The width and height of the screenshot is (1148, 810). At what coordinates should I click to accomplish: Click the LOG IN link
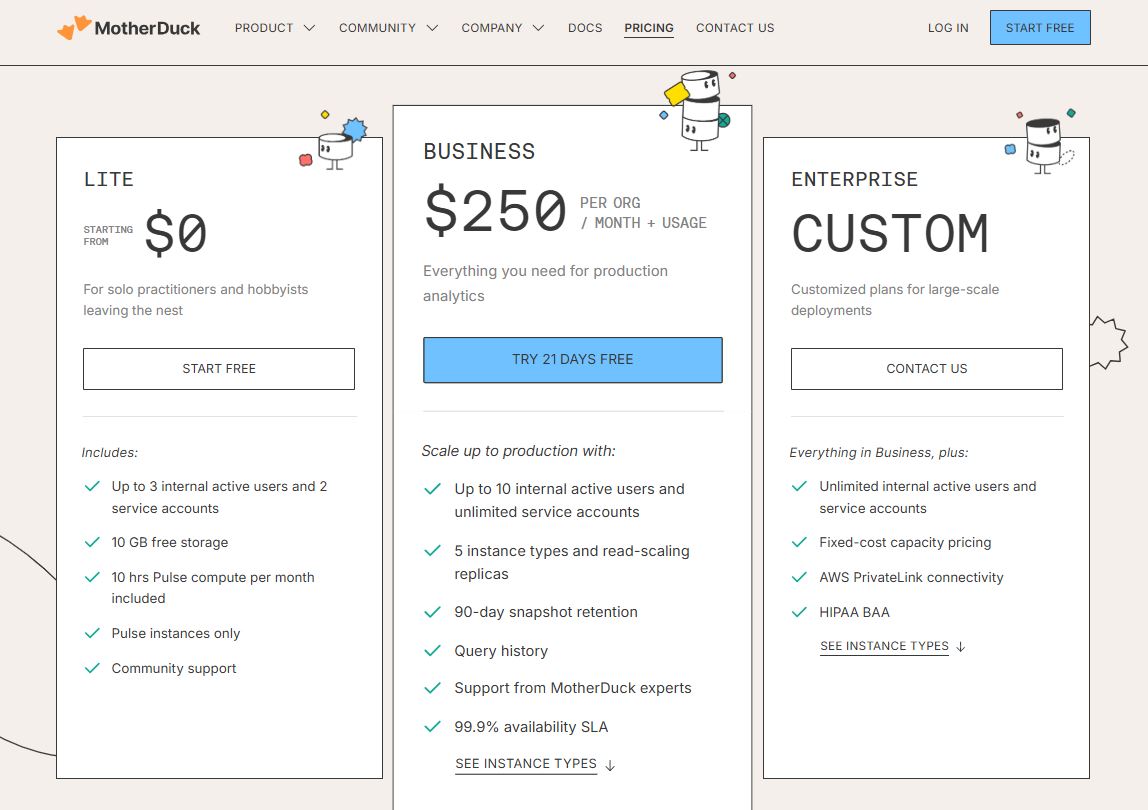pos(947,28)
